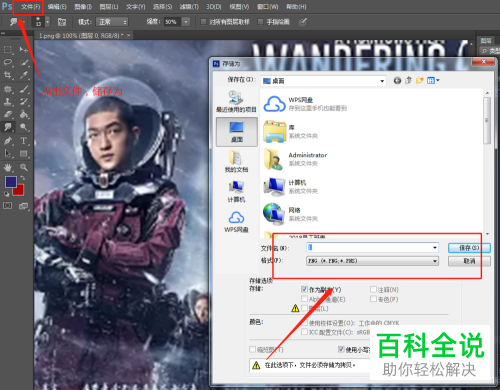500x390 pixels.
Task: Select the Eyedropper tool
Action: [x=24, y=75]
